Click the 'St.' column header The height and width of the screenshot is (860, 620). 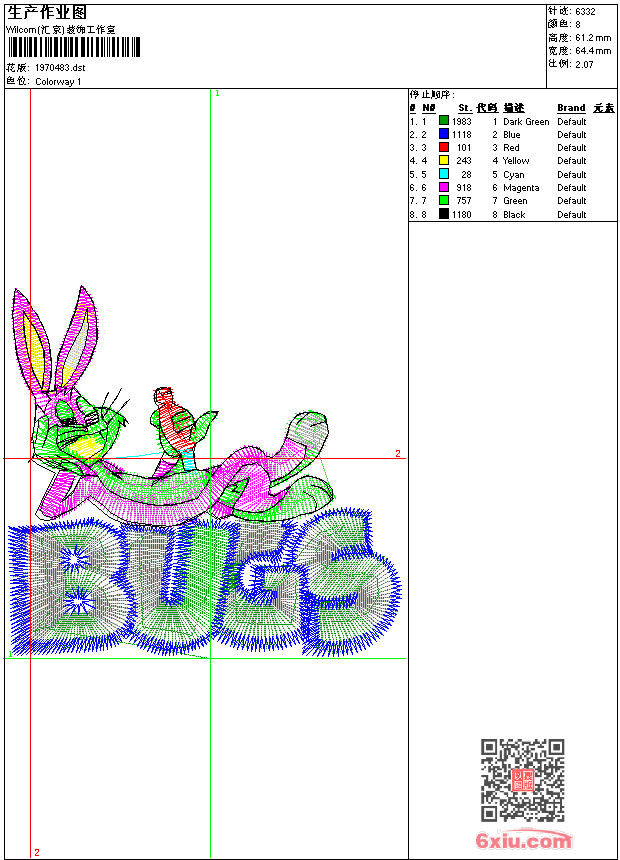465,108
